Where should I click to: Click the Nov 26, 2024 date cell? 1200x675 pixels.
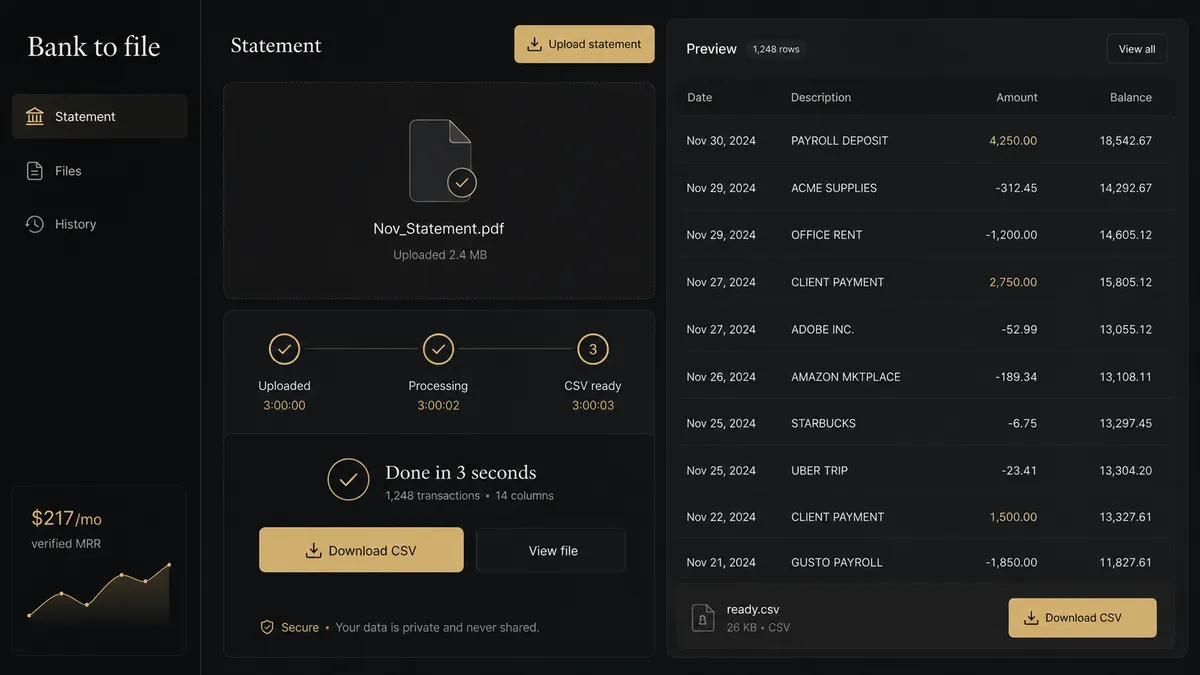click(721, 377)
